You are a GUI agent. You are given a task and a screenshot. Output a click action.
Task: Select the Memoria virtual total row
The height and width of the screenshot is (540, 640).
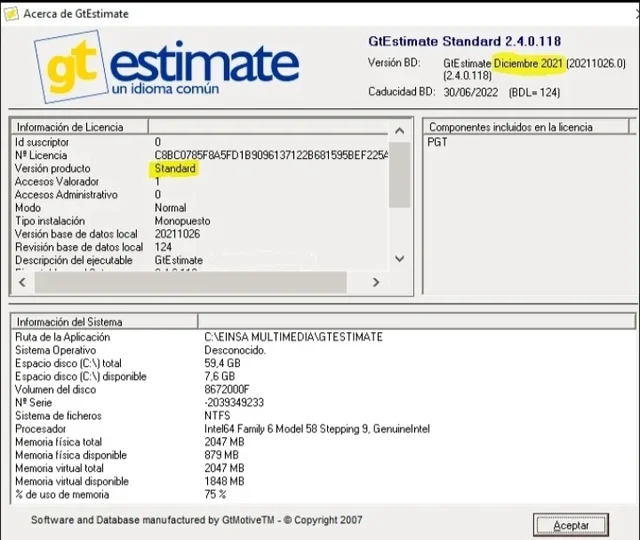click(x=322, y=468)
